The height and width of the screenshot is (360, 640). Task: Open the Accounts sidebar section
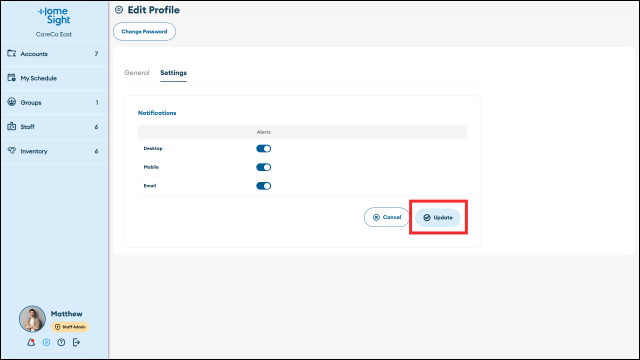[x=54, y=54]
